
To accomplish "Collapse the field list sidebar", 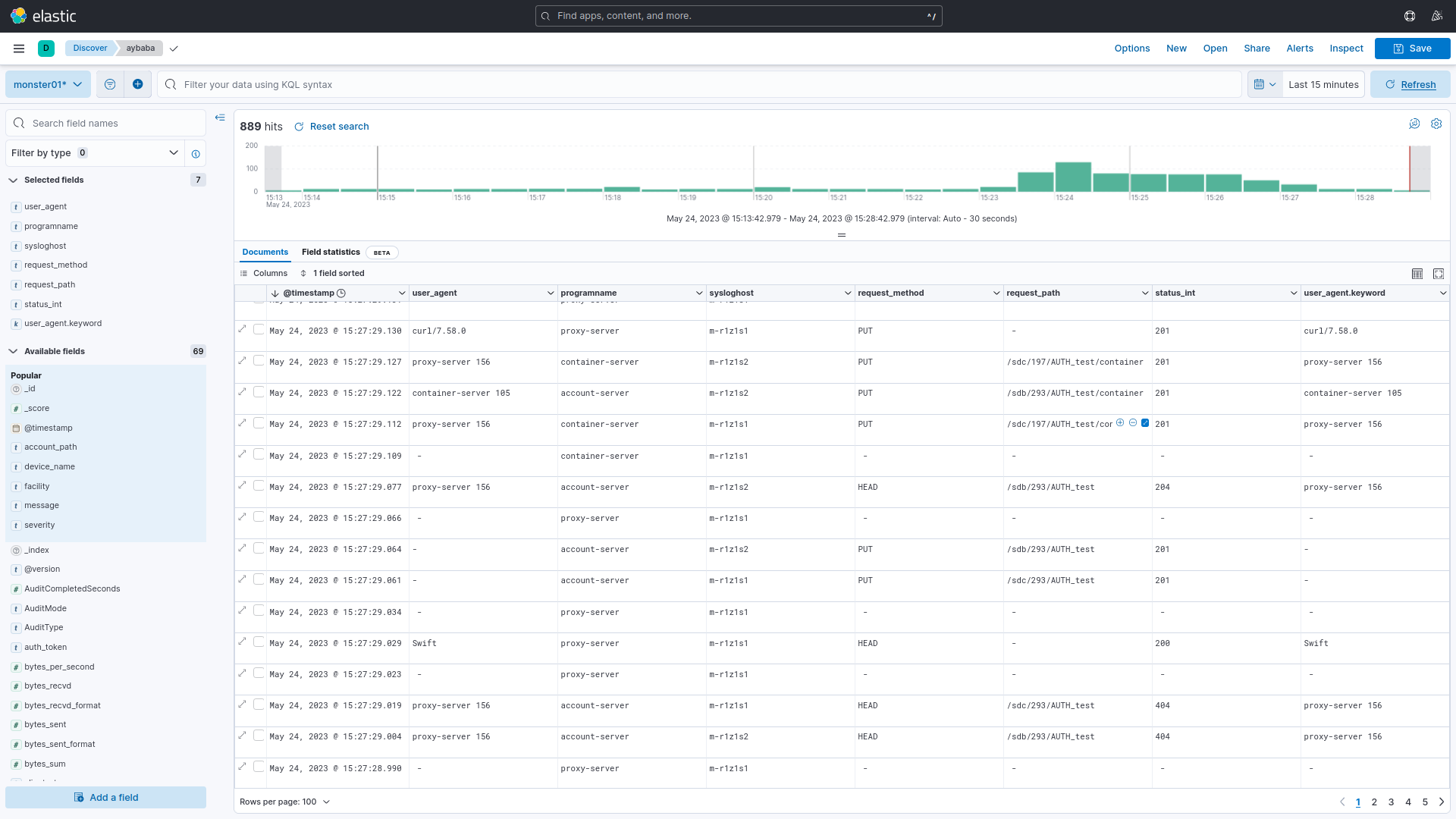I will coord(220,118).
